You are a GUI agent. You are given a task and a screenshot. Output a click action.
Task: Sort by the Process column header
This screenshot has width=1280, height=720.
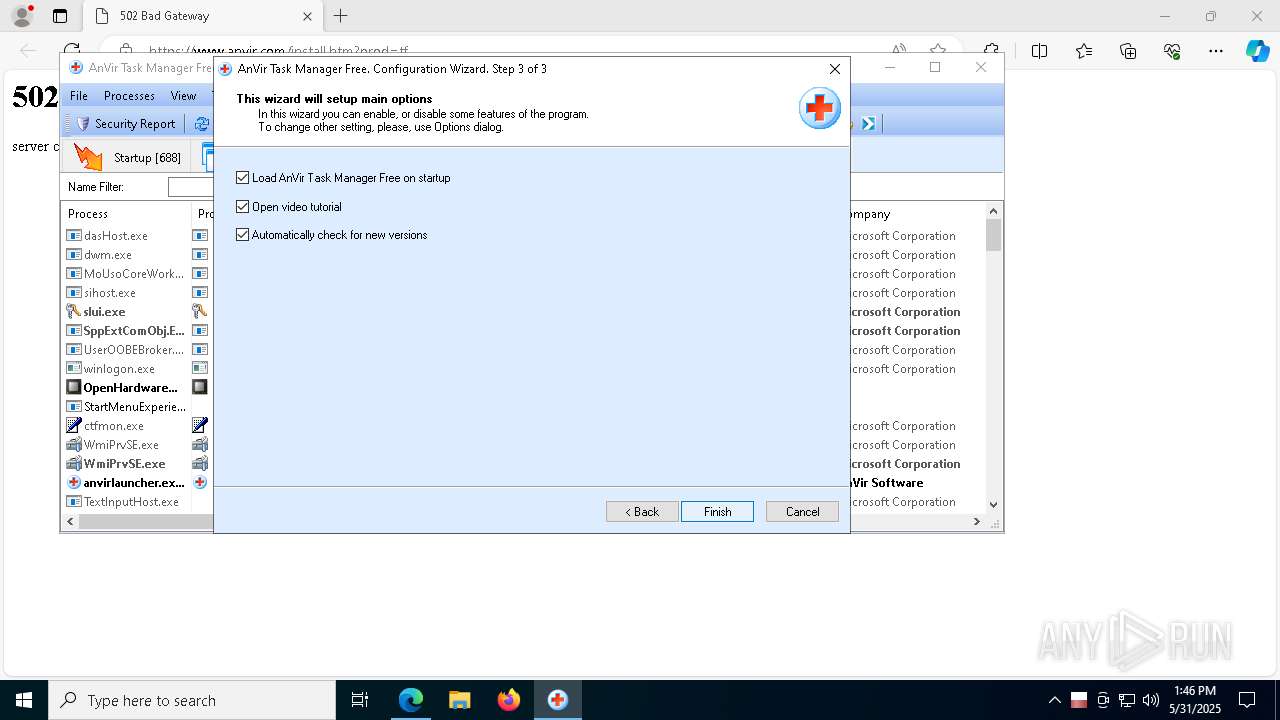click(127, 213)
